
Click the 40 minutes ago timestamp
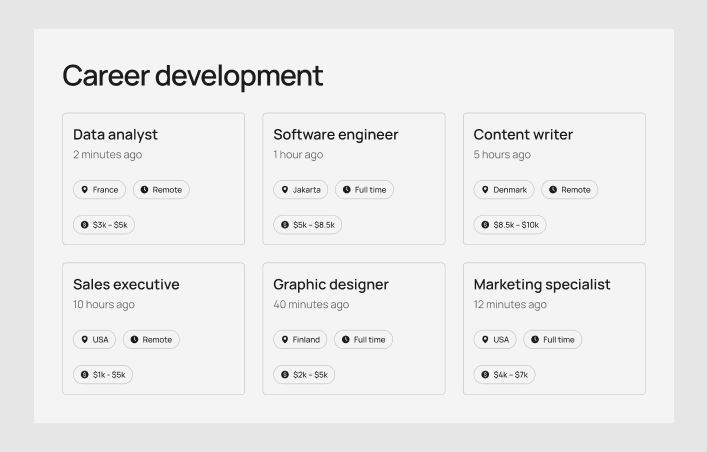tap(311, 305)
